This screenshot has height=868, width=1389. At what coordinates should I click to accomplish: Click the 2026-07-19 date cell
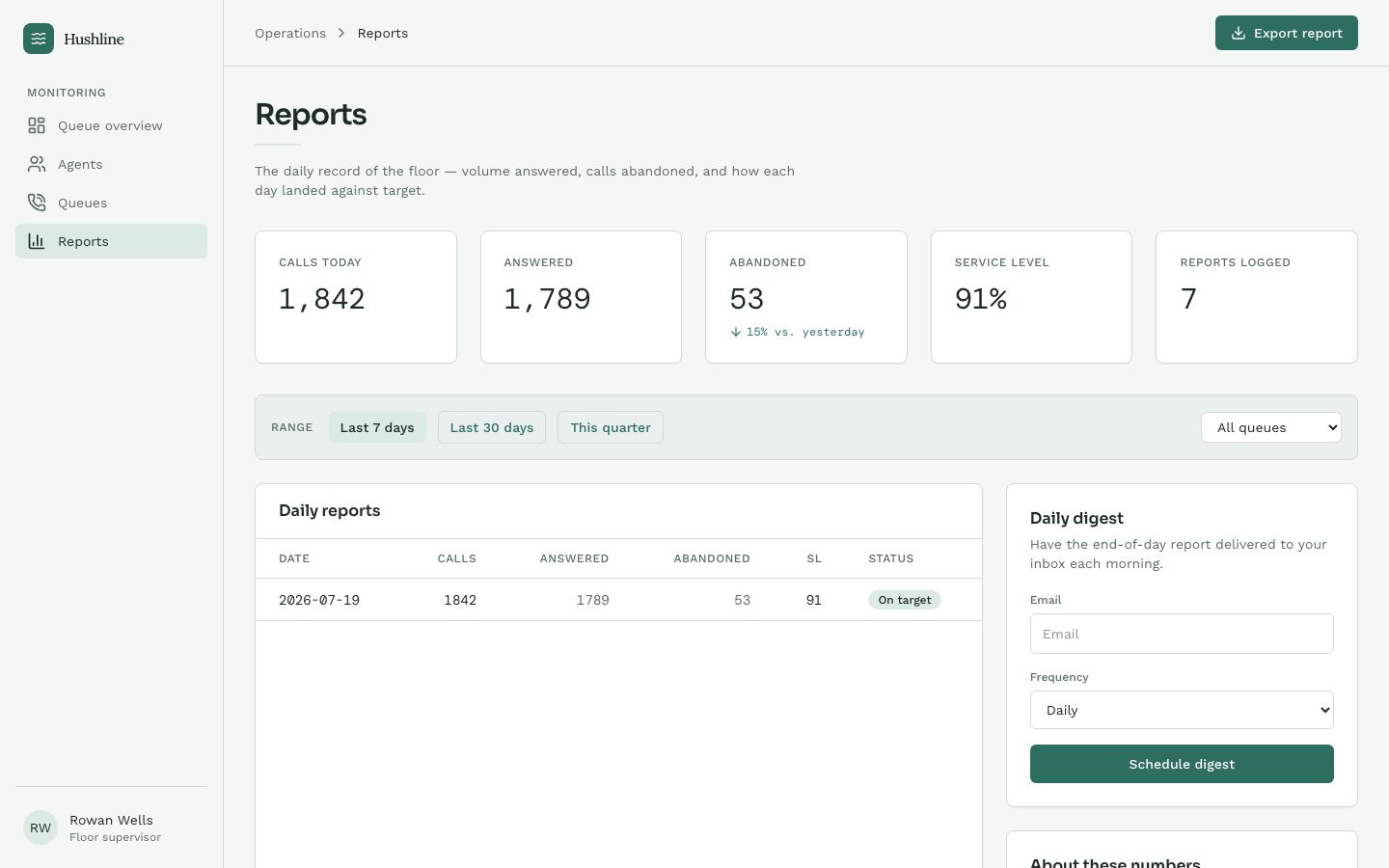(x=319, y=600)
